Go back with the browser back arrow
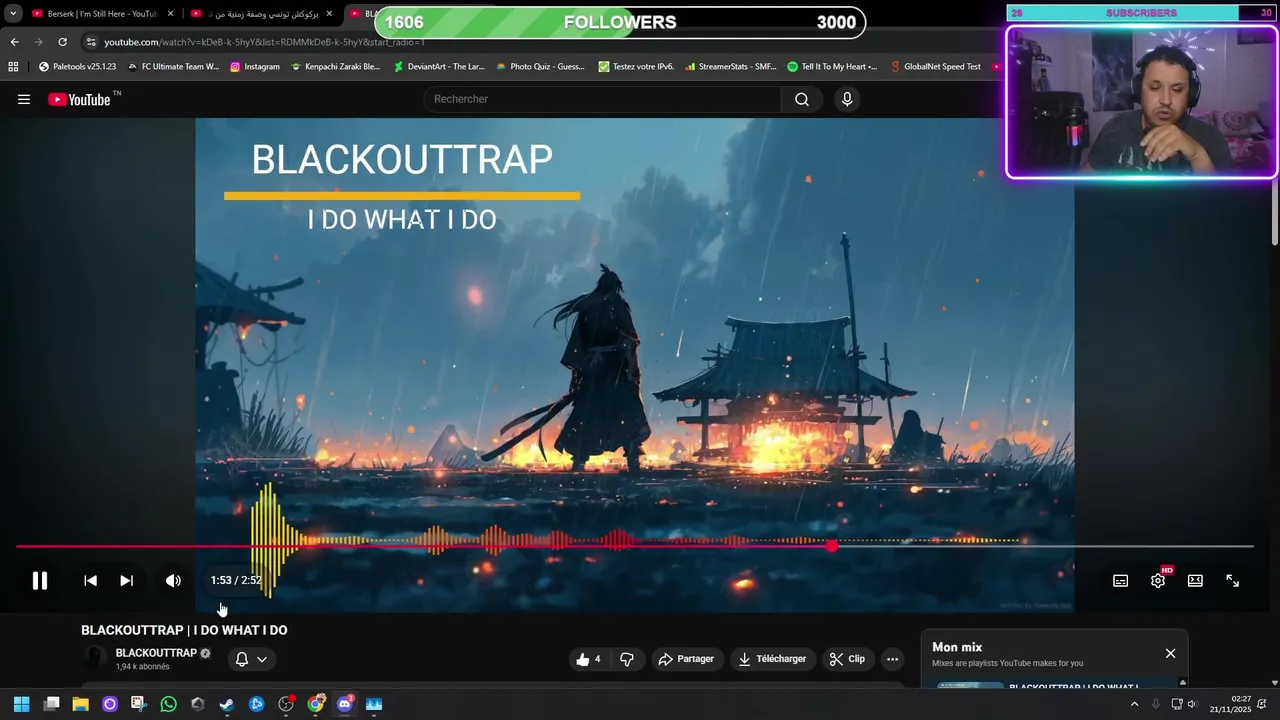This screenshot has width=1280, height=720. click(x=14, y=42)
